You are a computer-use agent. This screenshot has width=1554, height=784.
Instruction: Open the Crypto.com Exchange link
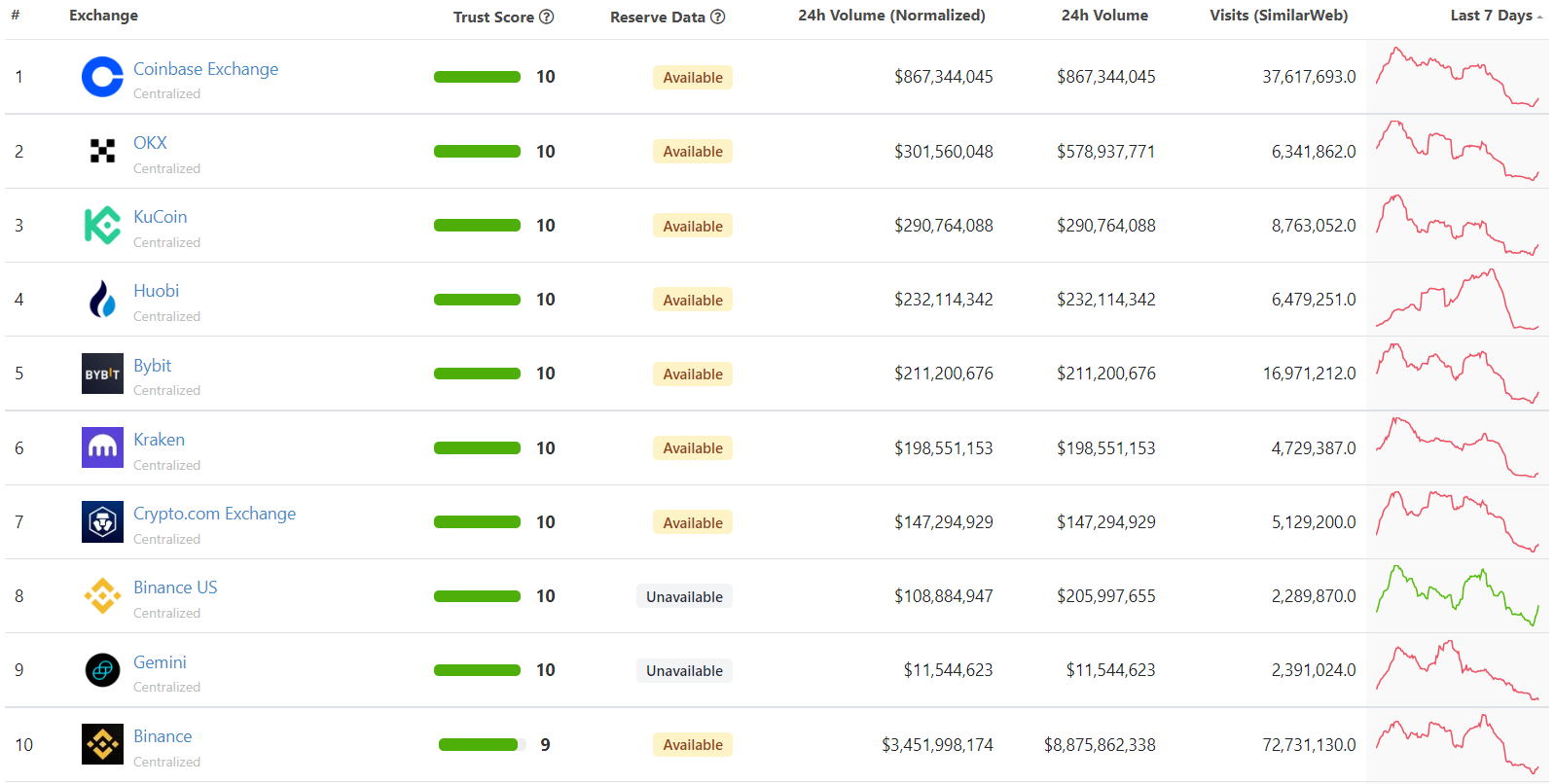tap(214, 514)
